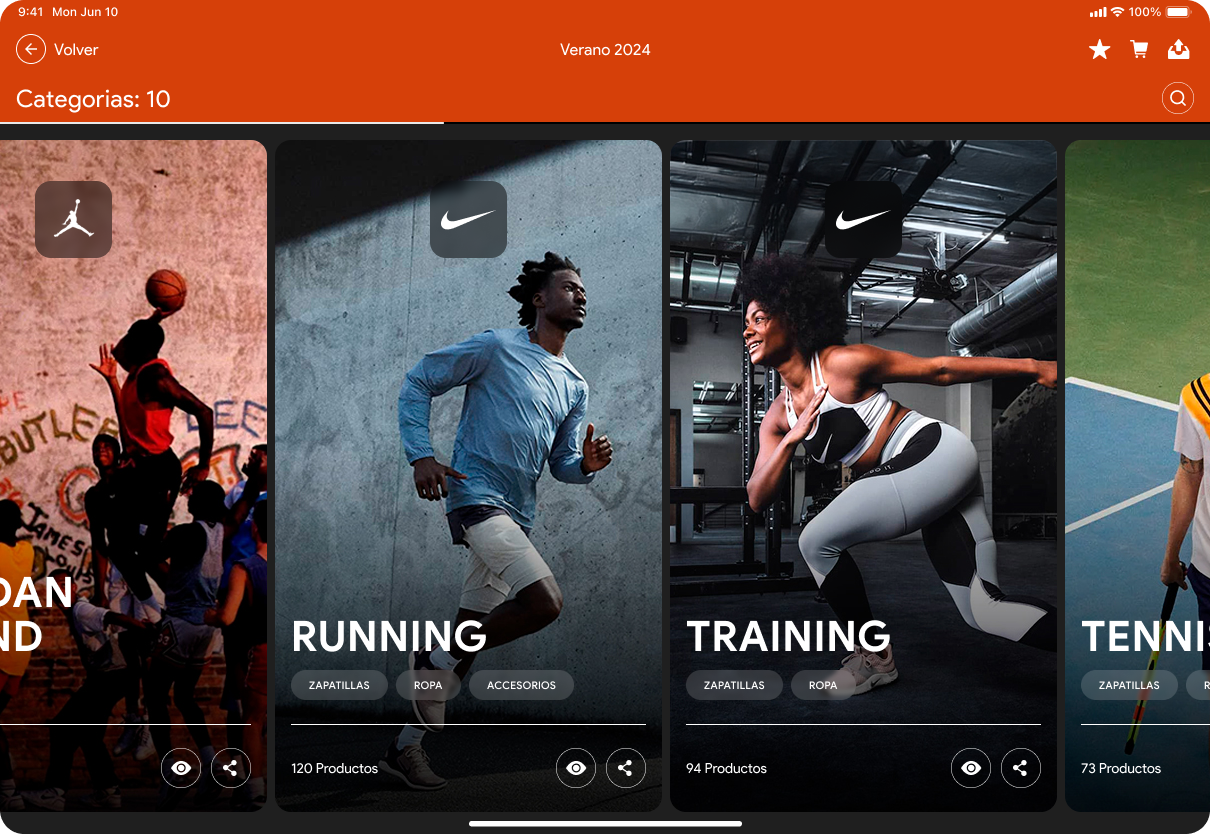Open the shopping cart icon
The width and height of the screenshot is (1210, 834).
tap(1139, 49)
